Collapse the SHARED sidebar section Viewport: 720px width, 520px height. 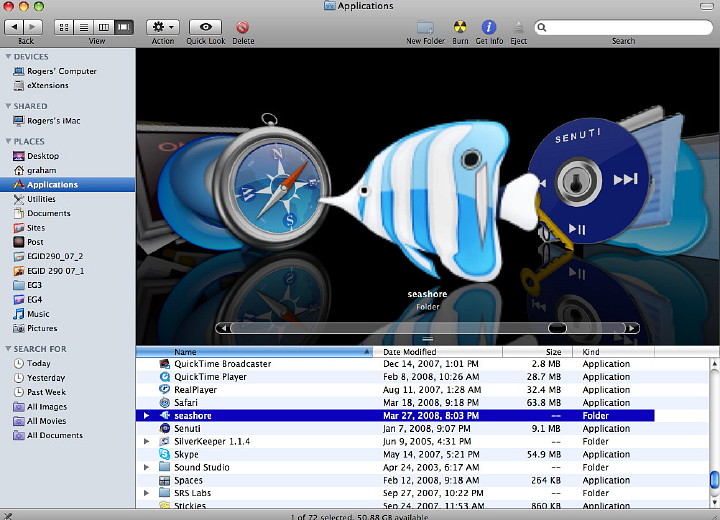tap(8, 106)
